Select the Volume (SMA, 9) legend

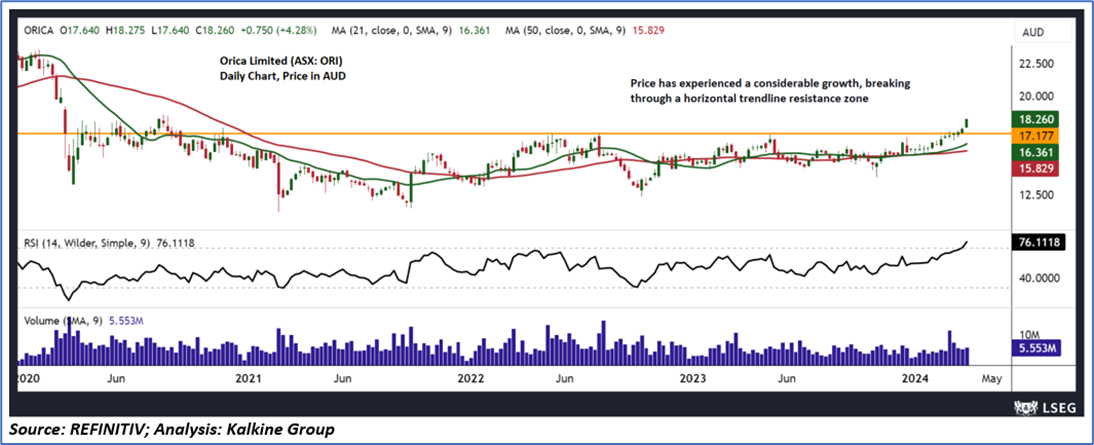[86, 321]
